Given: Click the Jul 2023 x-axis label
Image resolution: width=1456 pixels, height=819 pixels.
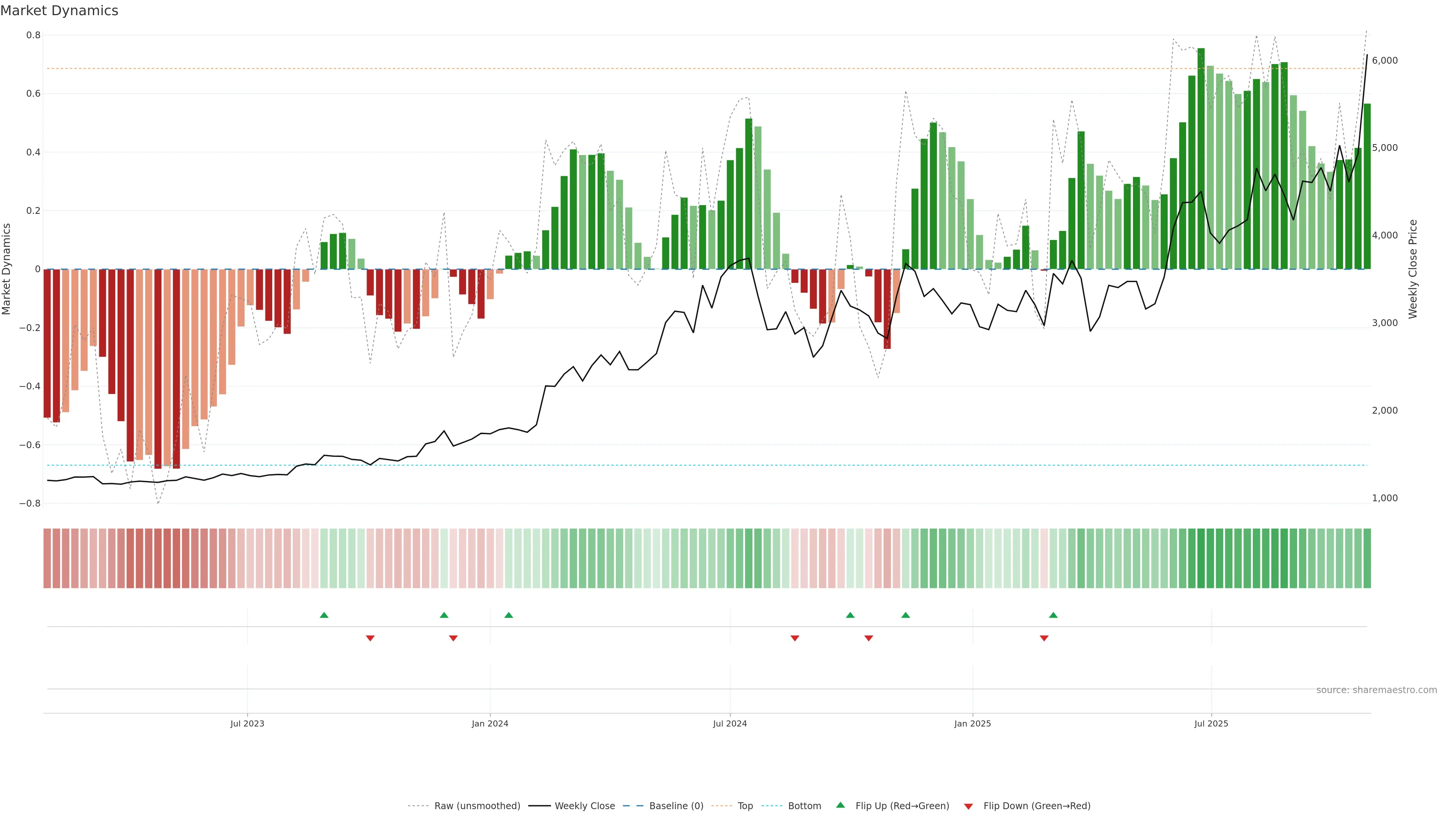Looking at the screenshot, I should [x=247, y=723].
